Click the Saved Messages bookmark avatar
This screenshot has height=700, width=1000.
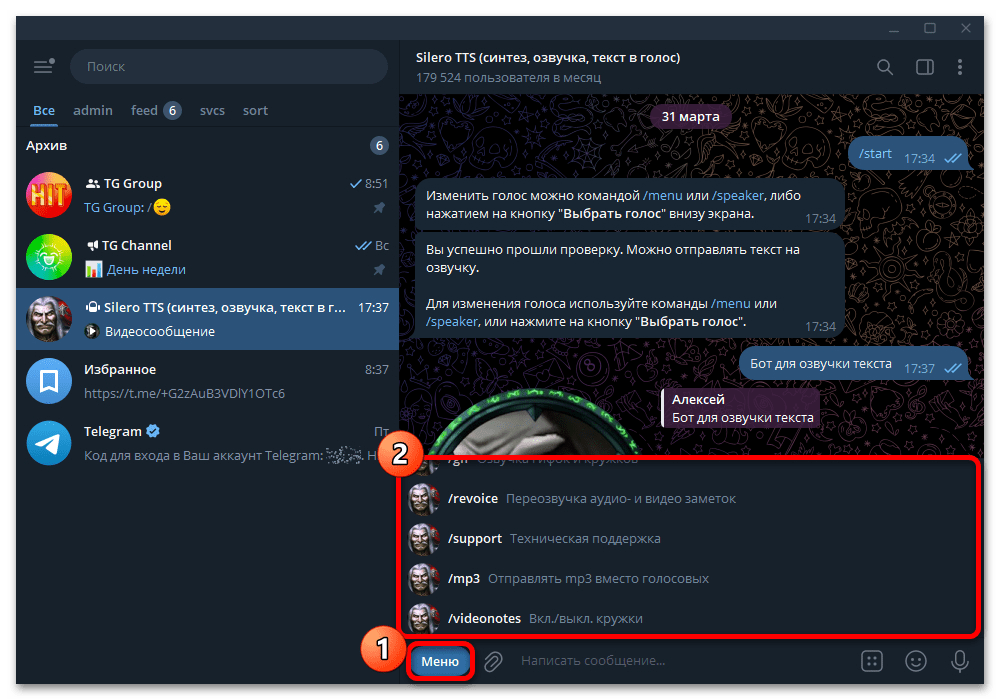[x=49, y=381]
